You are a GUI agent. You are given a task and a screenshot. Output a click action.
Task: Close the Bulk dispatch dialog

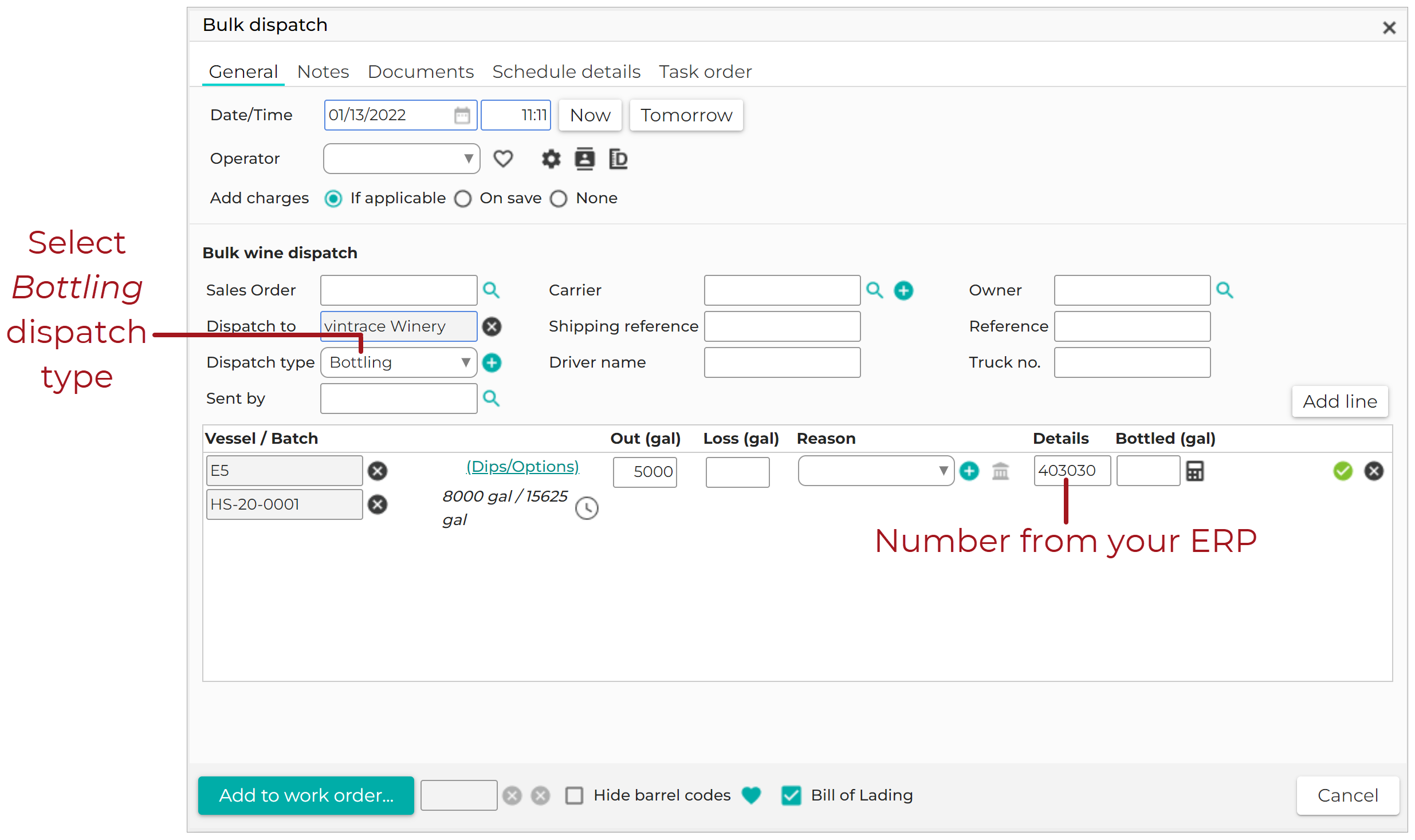1389,27
